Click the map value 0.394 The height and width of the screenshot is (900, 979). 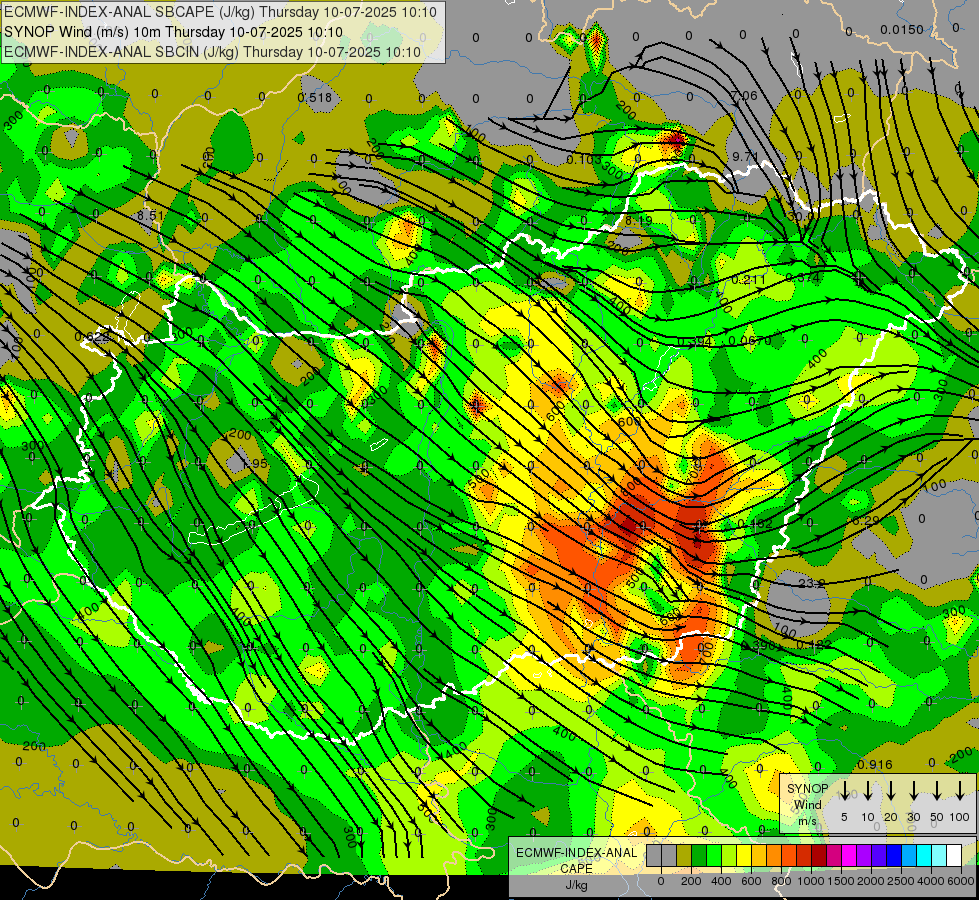click(x=695, y=342)
